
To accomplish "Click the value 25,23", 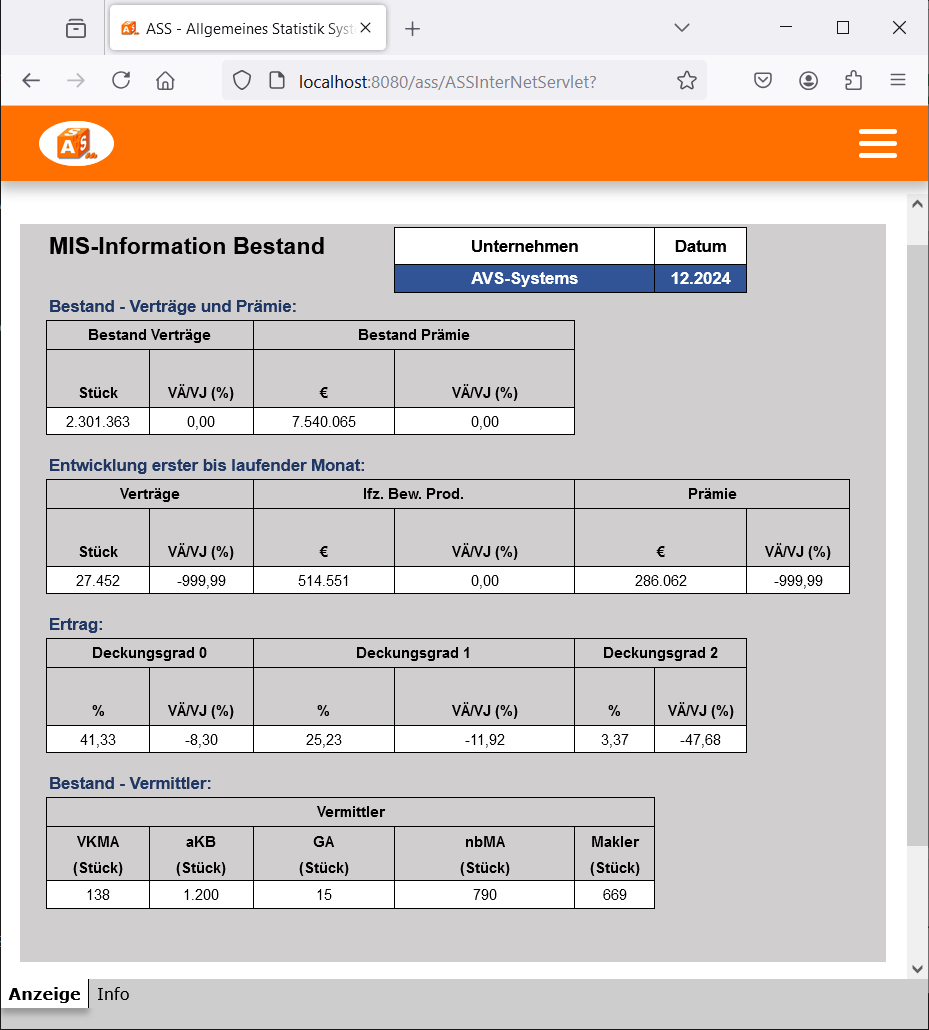I will point(324,740).
